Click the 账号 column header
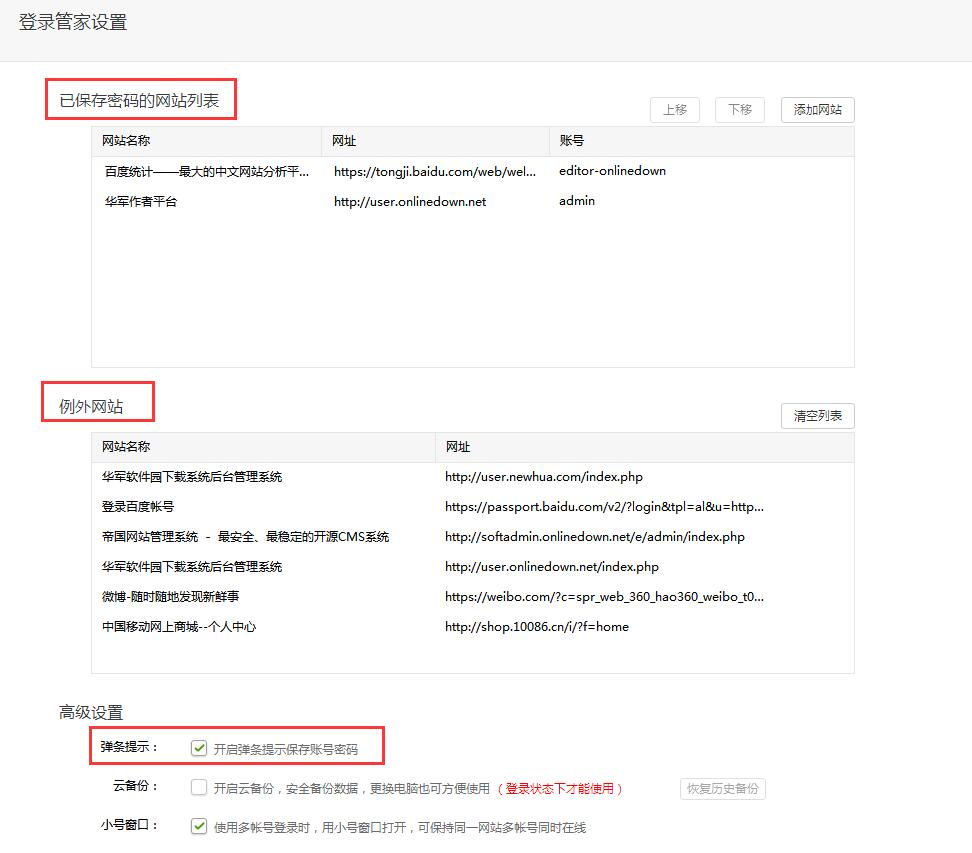The image size is (972, 853). point(572,141)
